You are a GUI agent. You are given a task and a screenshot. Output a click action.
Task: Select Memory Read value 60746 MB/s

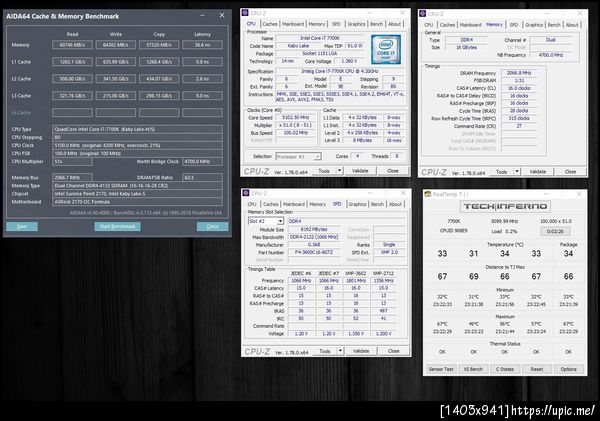(x=72, y=45)
